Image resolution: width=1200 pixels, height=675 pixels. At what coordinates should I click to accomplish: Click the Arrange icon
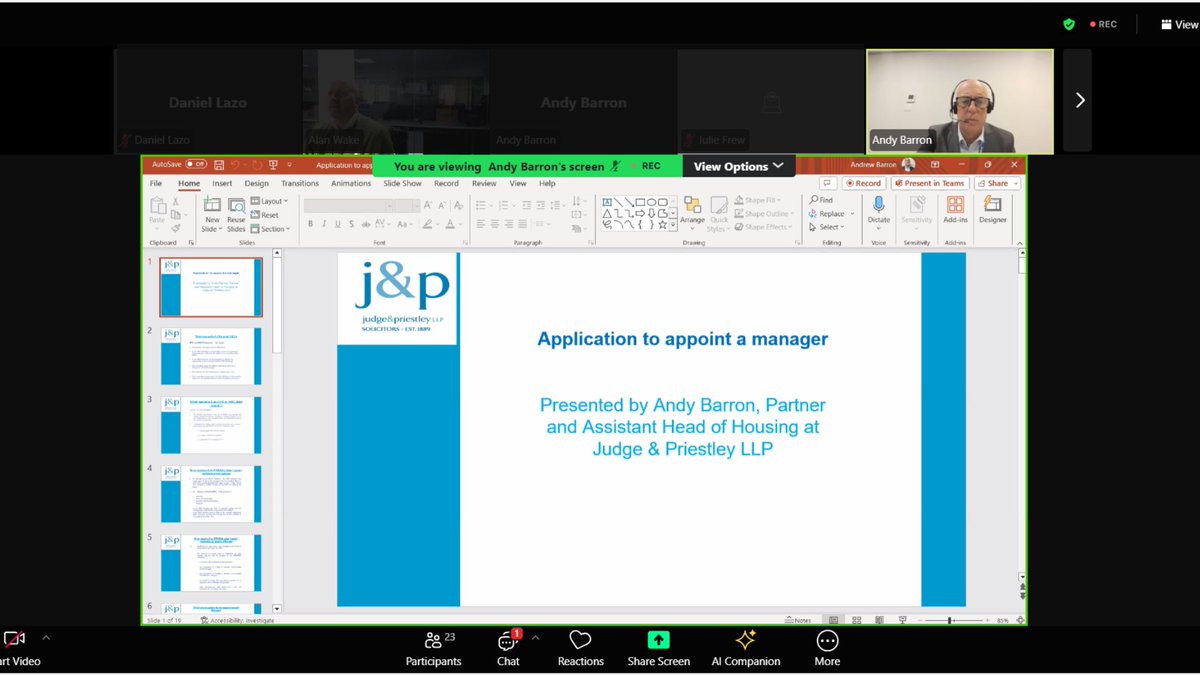pos(692,206)
